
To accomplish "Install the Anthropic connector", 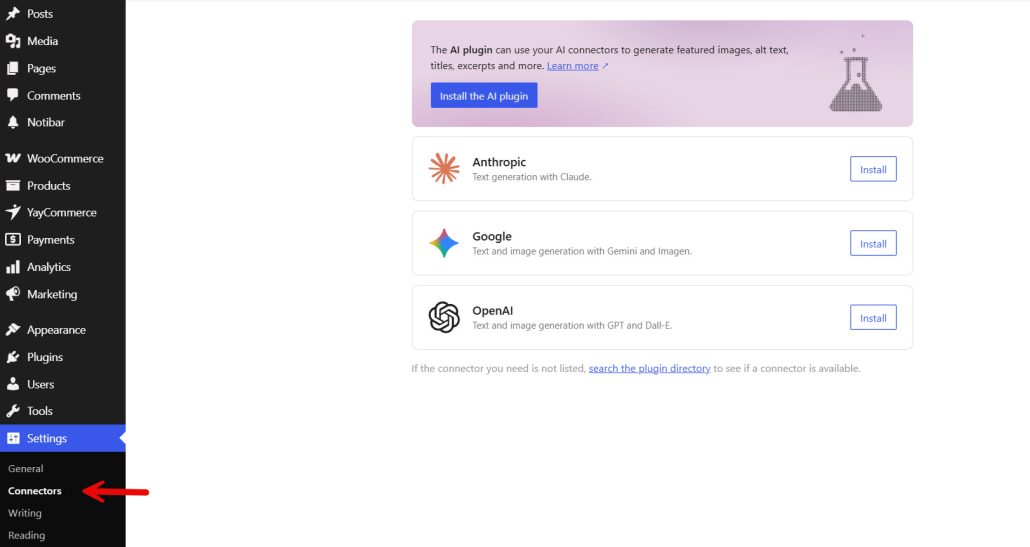I will pos(873,169).
